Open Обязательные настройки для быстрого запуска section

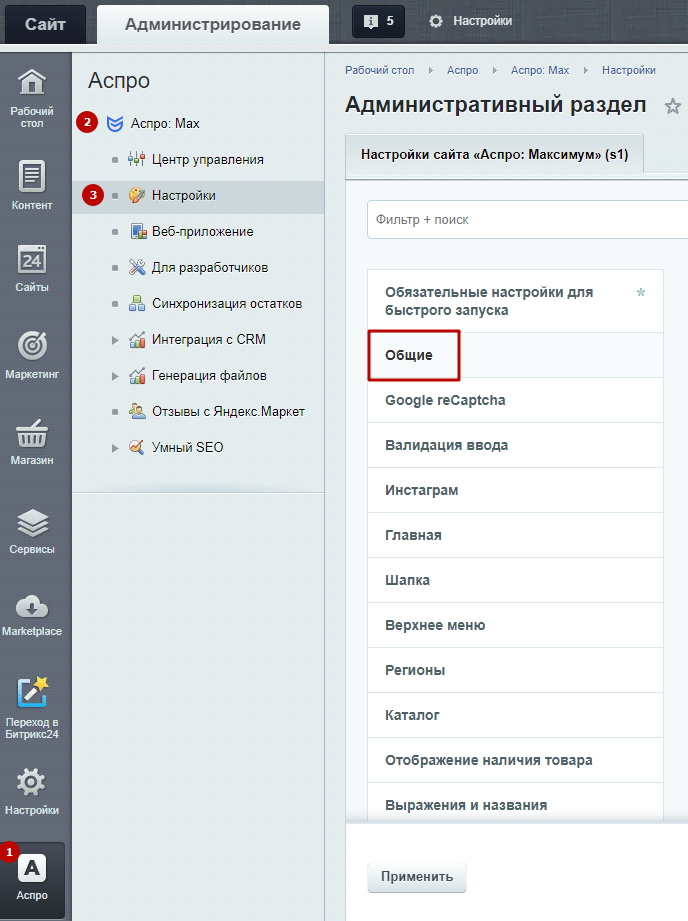click(x=515, y=301)
